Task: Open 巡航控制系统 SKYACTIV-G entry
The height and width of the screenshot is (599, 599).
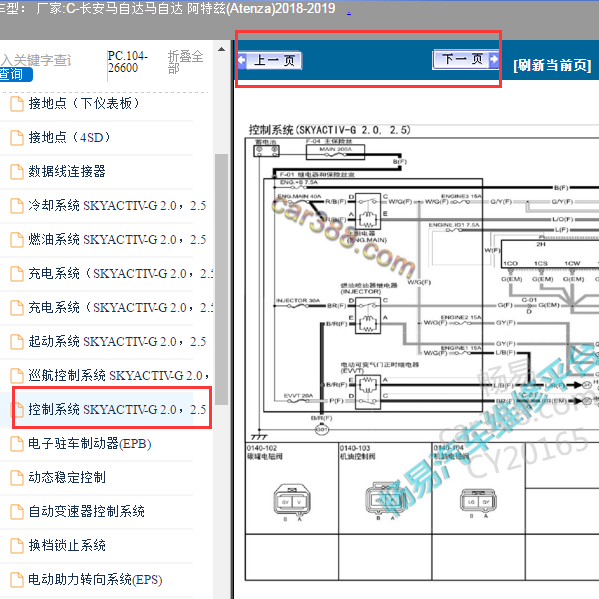Action: (x=119, y=375)
